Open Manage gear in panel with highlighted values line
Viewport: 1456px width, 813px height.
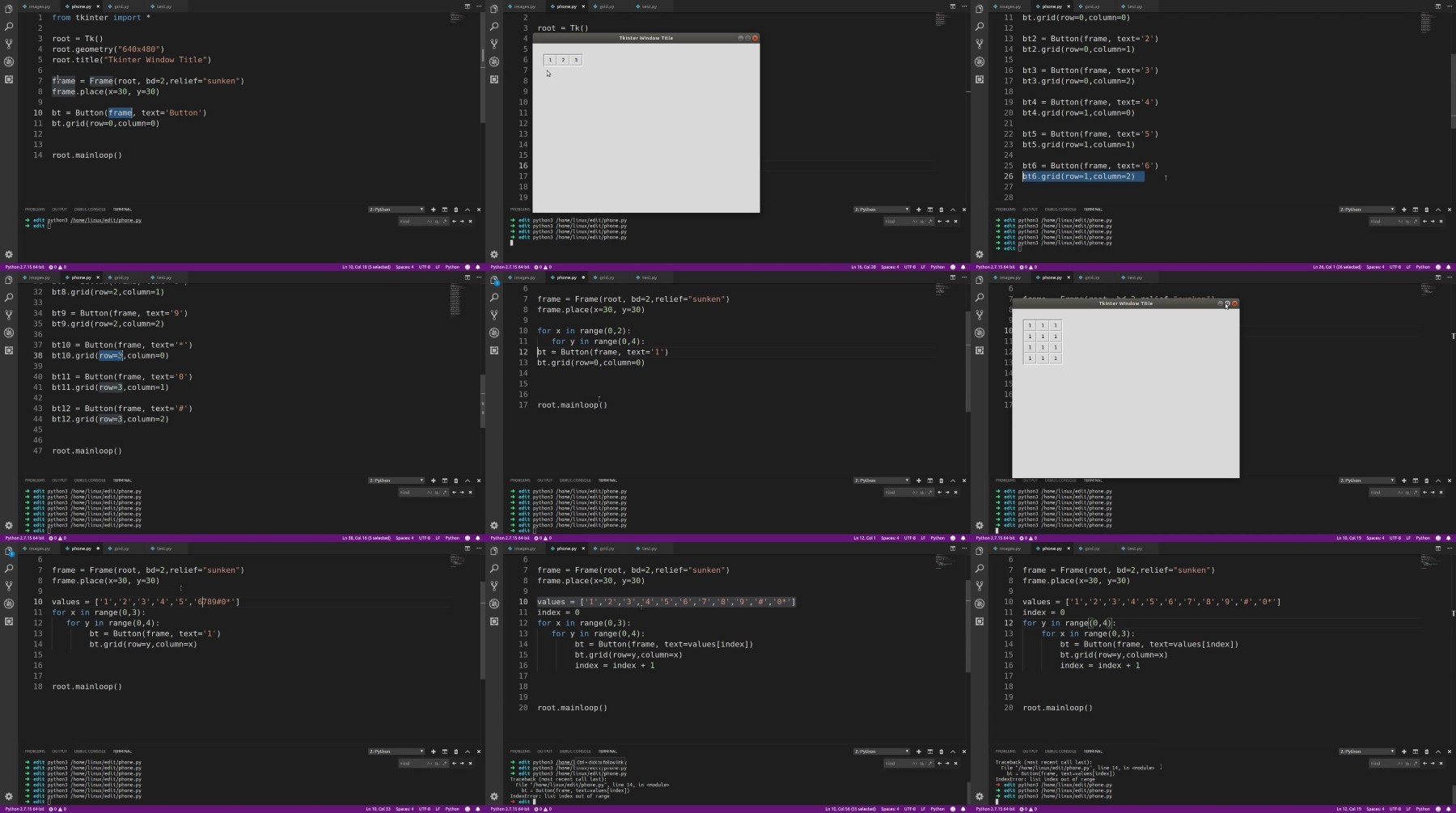[x=494, y=796]
